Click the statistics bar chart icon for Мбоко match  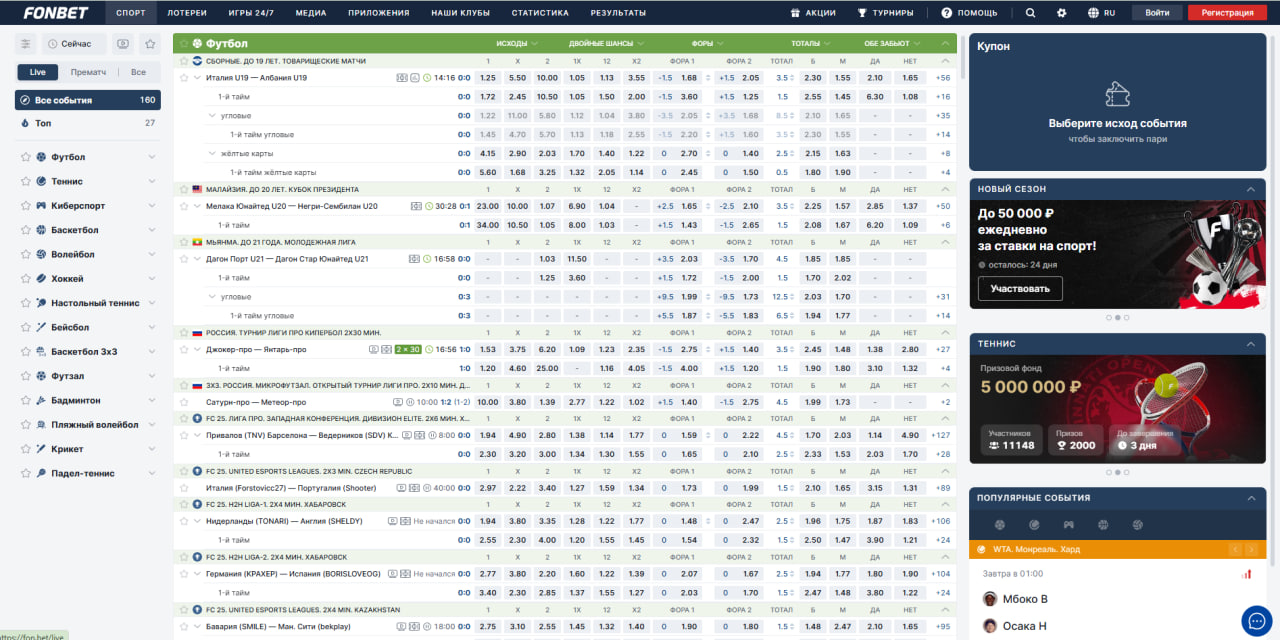coord(1246,574)
